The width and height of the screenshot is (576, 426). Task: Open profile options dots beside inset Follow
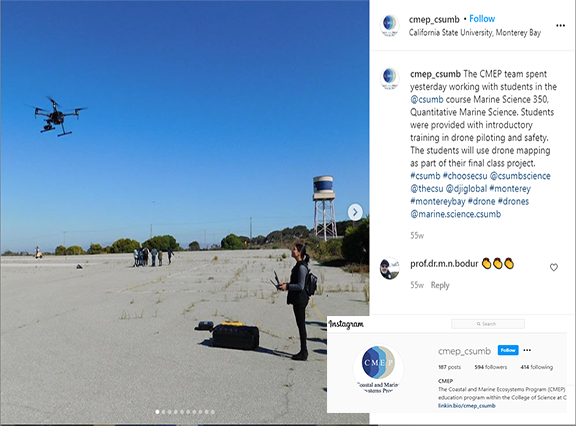527,350
